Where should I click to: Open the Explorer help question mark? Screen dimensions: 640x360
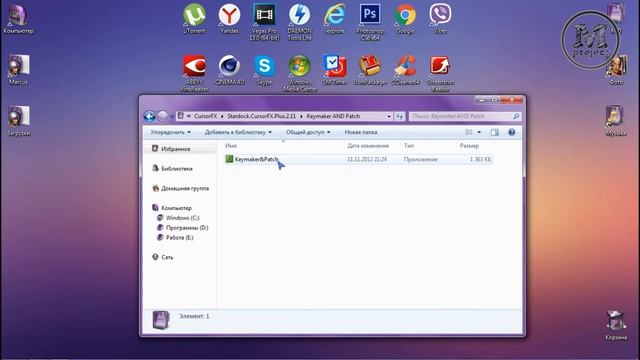[x=511, y=132]
